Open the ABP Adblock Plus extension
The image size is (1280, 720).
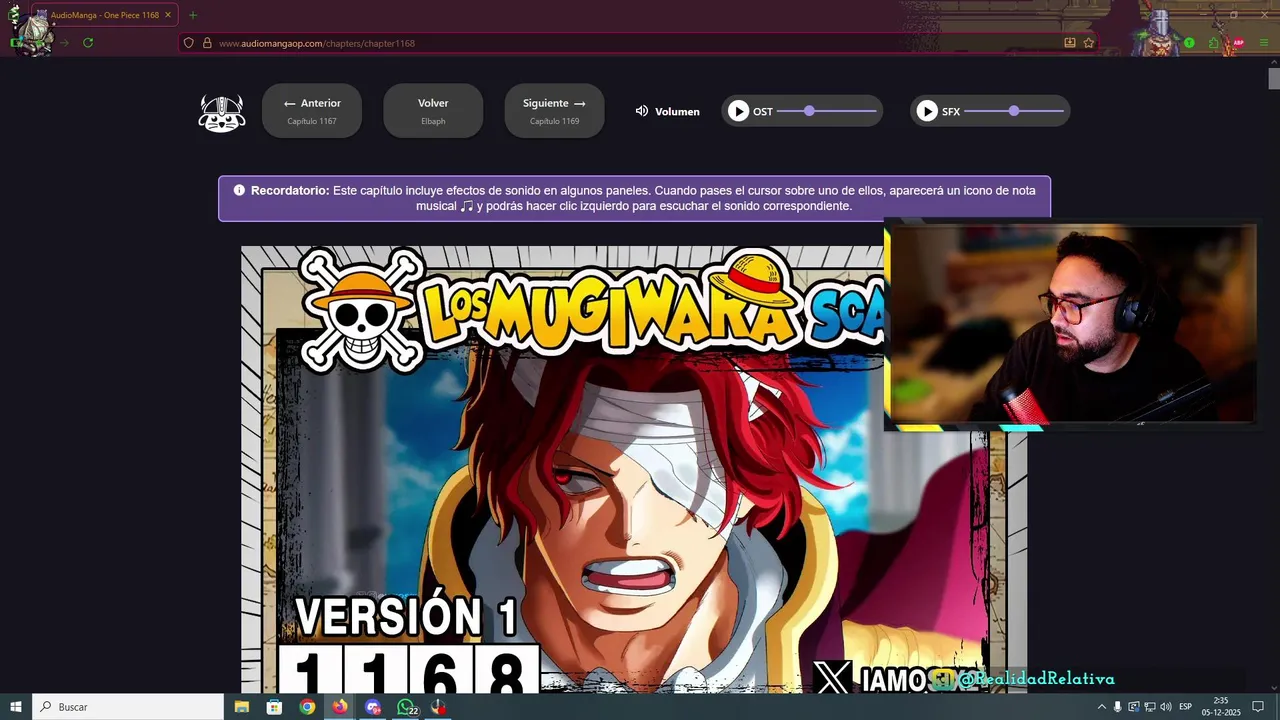tap(1238, 43)
